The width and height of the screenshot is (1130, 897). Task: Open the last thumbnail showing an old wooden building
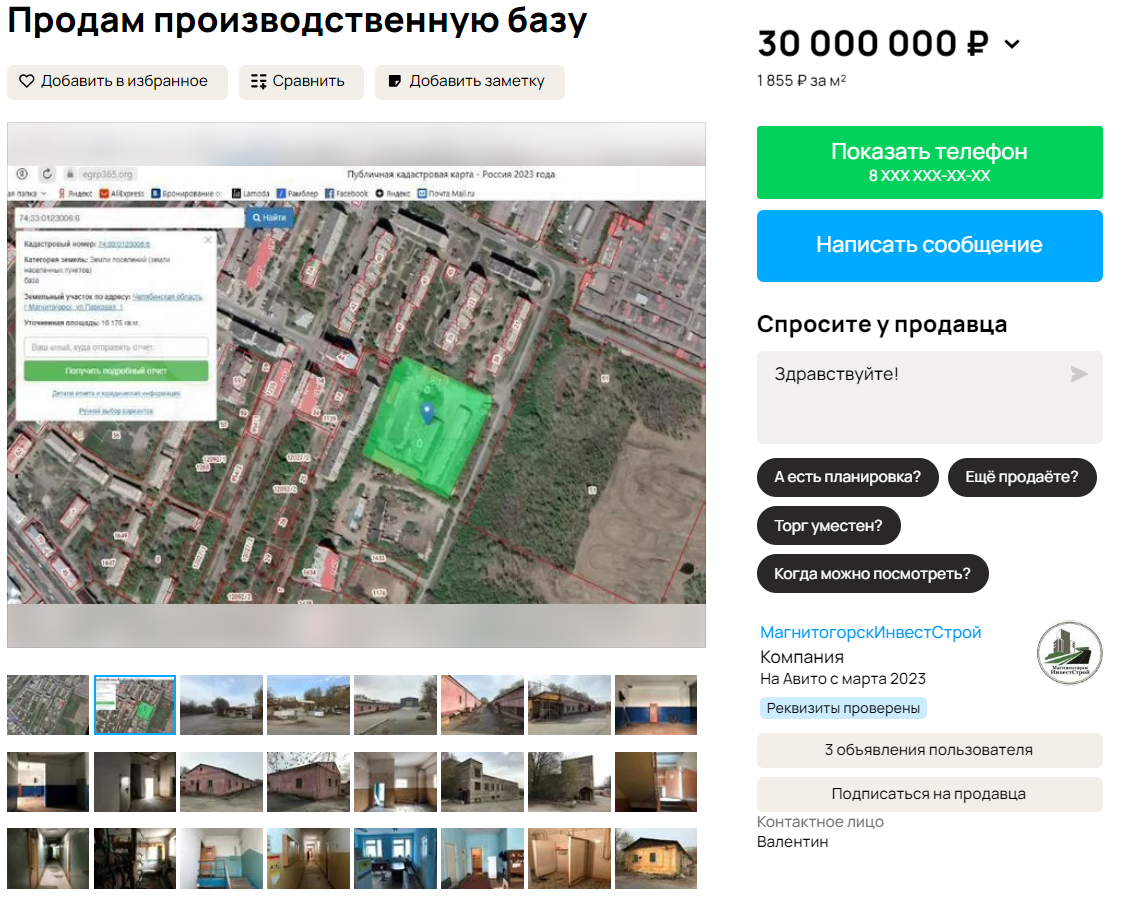(x=655, y=859)
